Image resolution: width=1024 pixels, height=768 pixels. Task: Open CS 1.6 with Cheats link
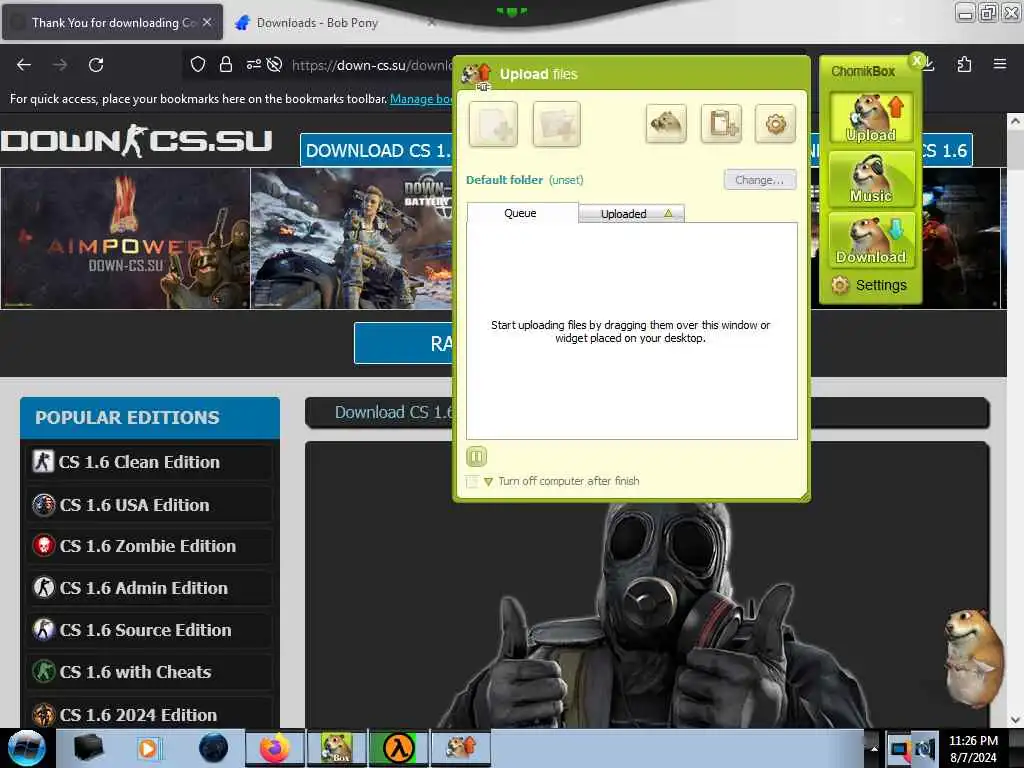[150, 672]
